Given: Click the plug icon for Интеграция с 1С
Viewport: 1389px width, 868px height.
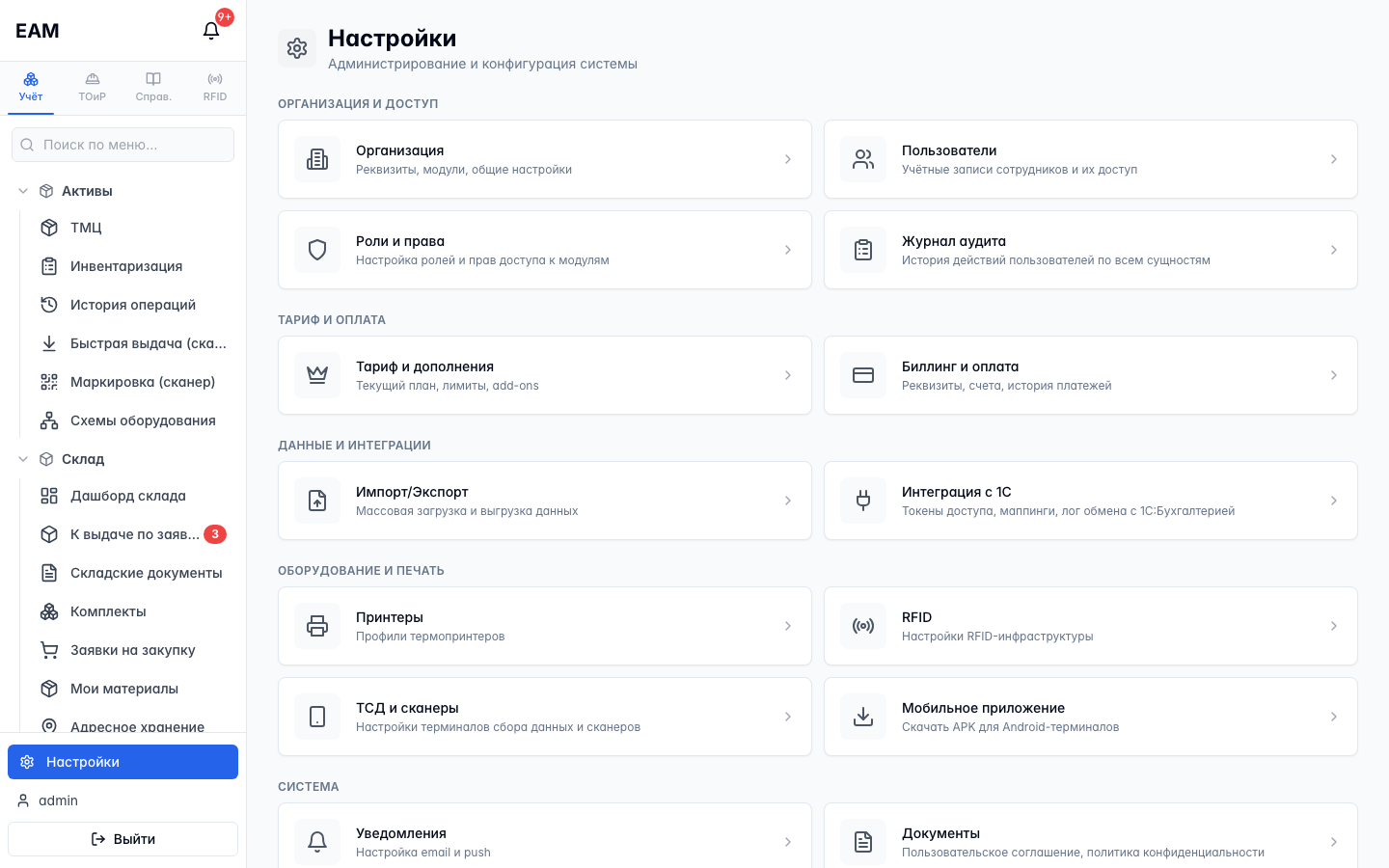Looking at the screenshot, I should tap(863, 501).
